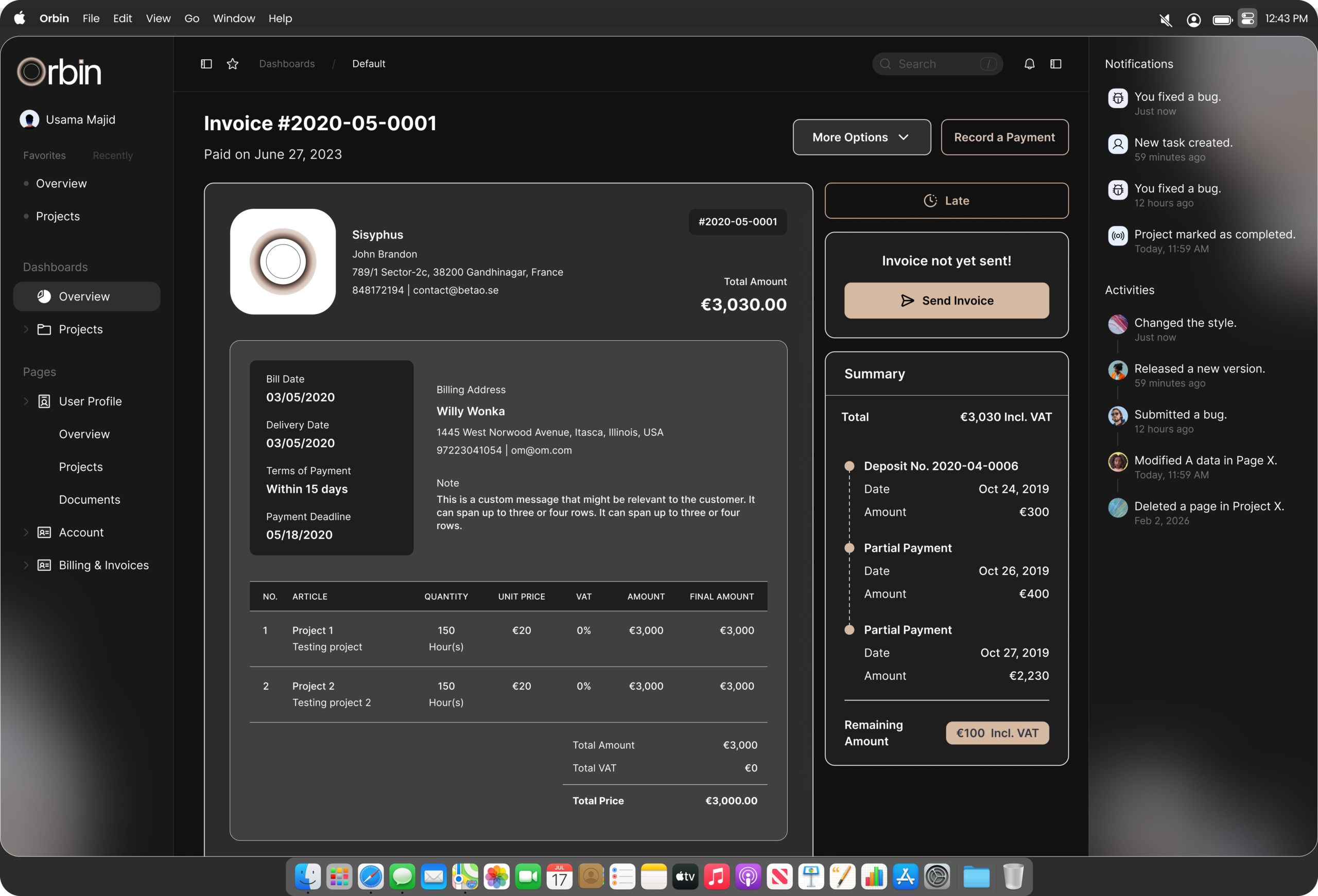Open the File menu

[91, 18]
